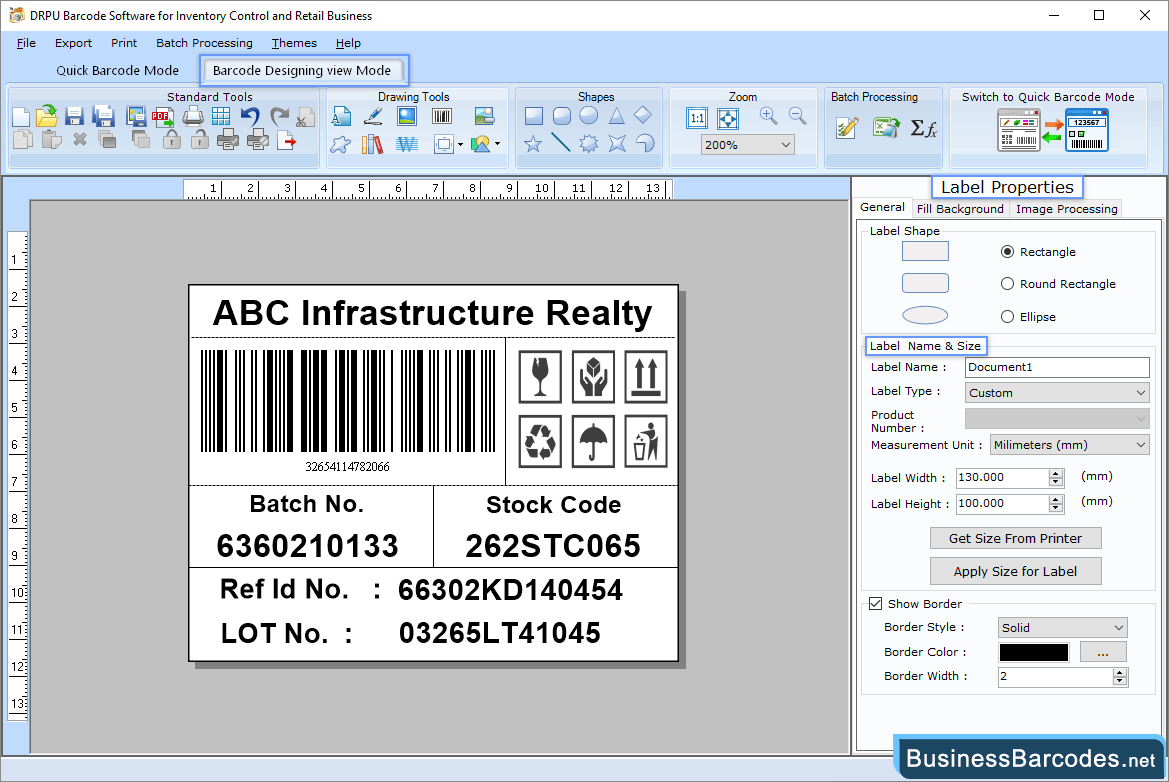The height and width of the screenshot is (782, 1169).
Task: Save the current label
Action: pos(74,116)
